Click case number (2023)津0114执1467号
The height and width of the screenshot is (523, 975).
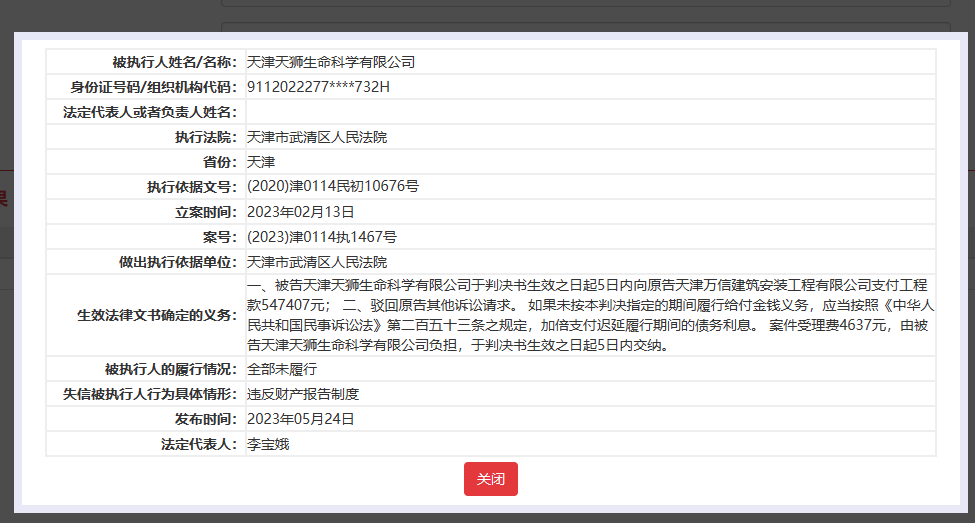[321, 237]
